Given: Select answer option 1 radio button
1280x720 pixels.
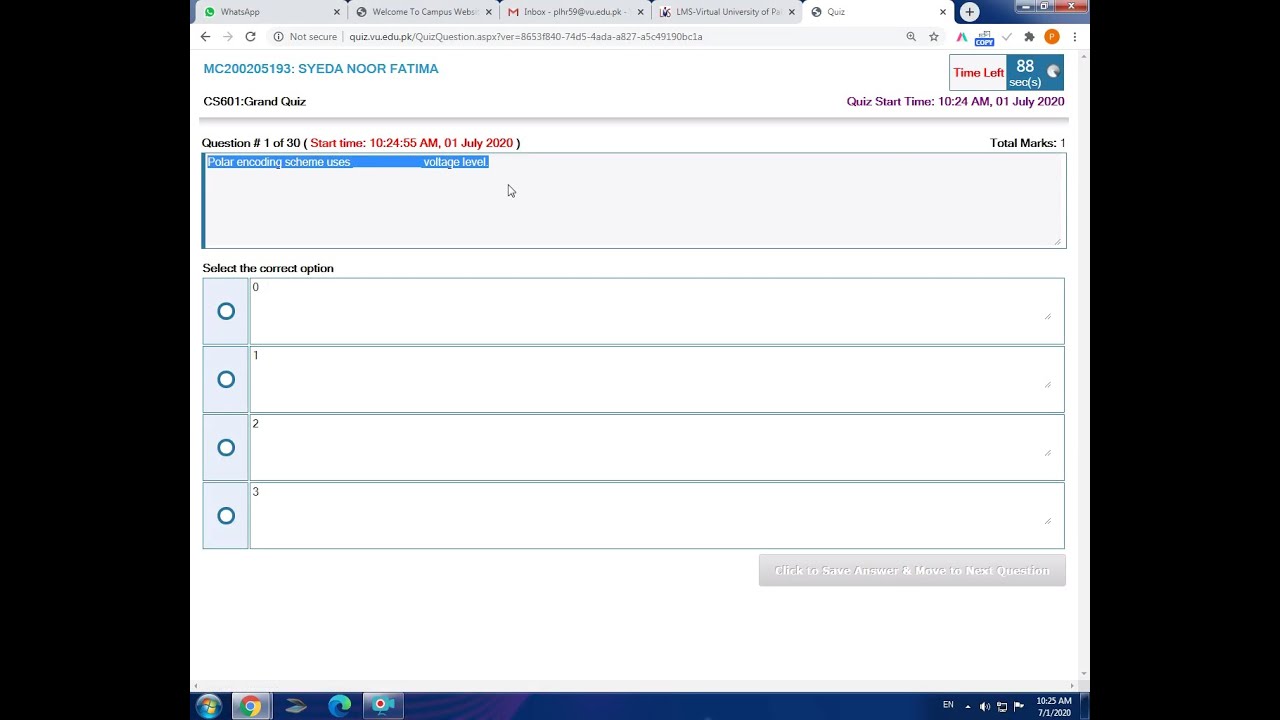Looking at the screenshot, I should [226, 379].
